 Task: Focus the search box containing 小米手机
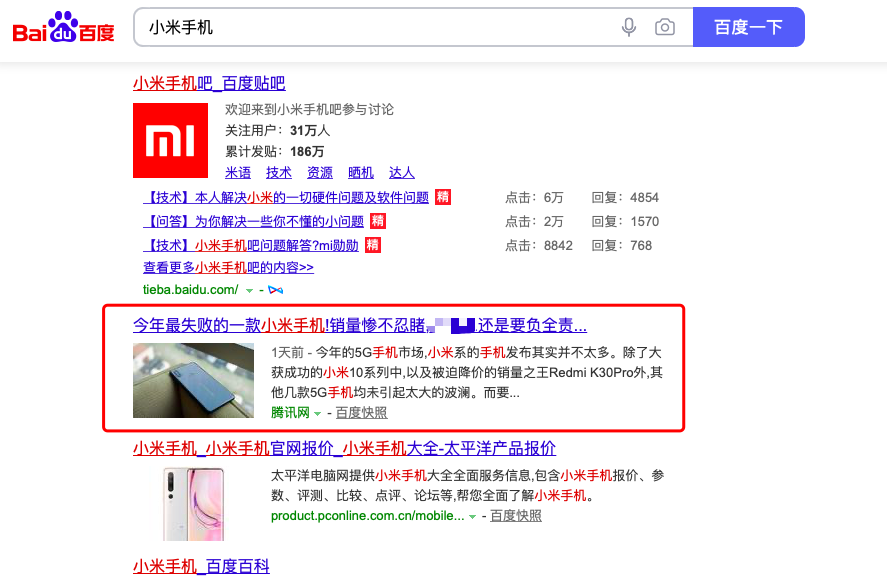[373, 27]
